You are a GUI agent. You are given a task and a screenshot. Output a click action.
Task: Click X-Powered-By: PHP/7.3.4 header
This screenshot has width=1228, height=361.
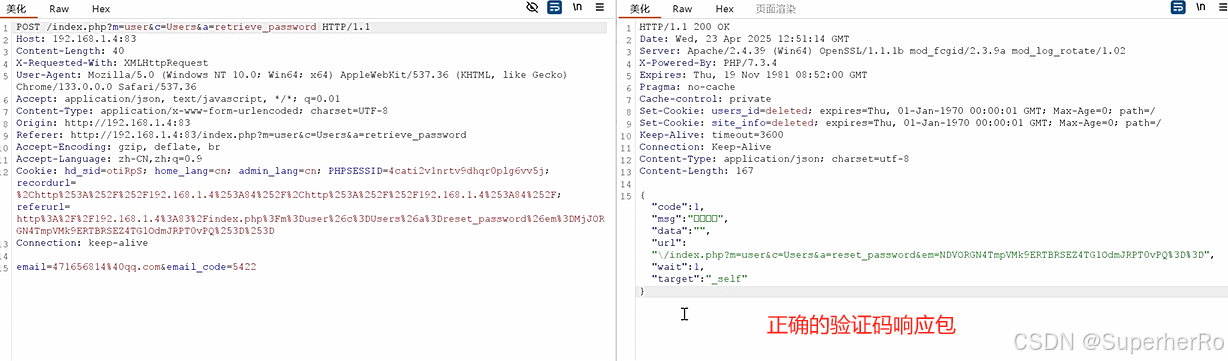coord(708,62)
